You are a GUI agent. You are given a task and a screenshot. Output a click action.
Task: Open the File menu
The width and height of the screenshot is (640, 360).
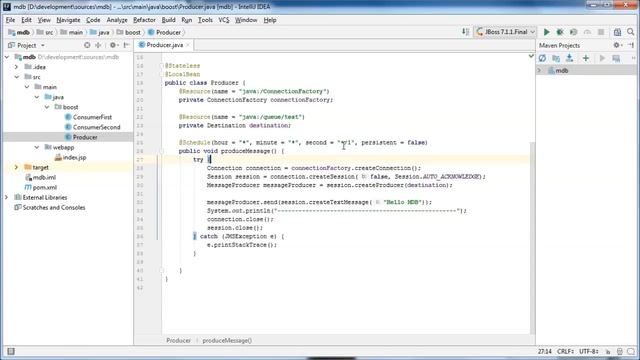10,20
